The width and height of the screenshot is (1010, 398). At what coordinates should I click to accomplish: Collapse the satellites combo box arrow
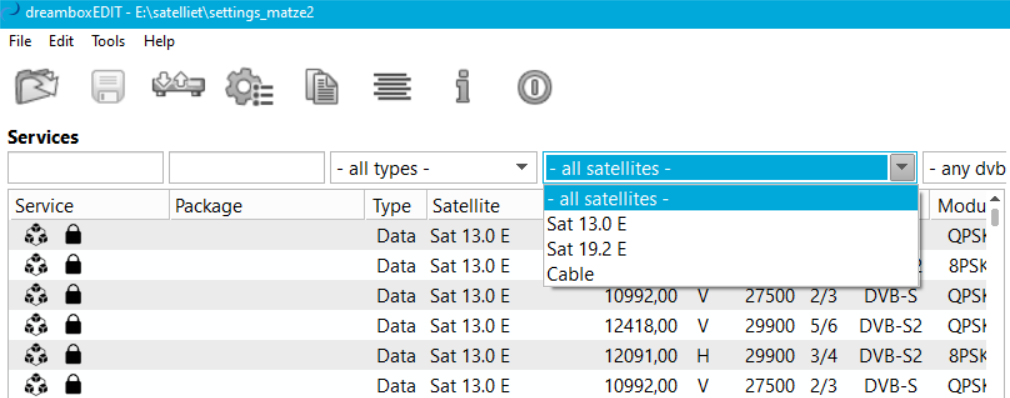pos(902,169)
